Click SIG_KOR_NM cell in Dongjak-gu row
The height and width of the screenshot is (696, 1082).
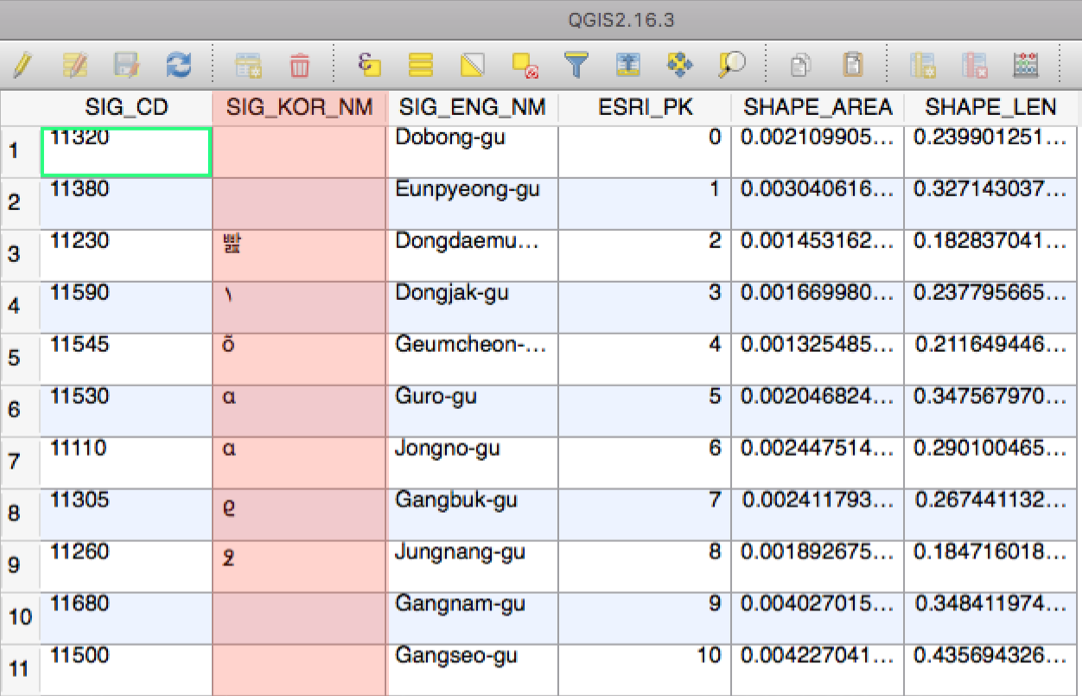pos(299,307)
